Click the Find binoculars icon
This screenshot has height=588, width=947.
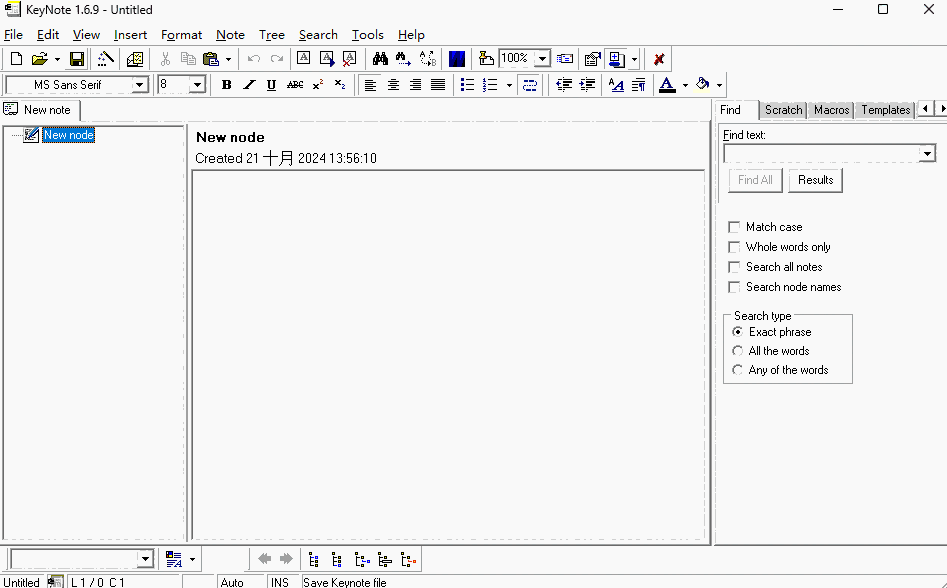(380, 59)
